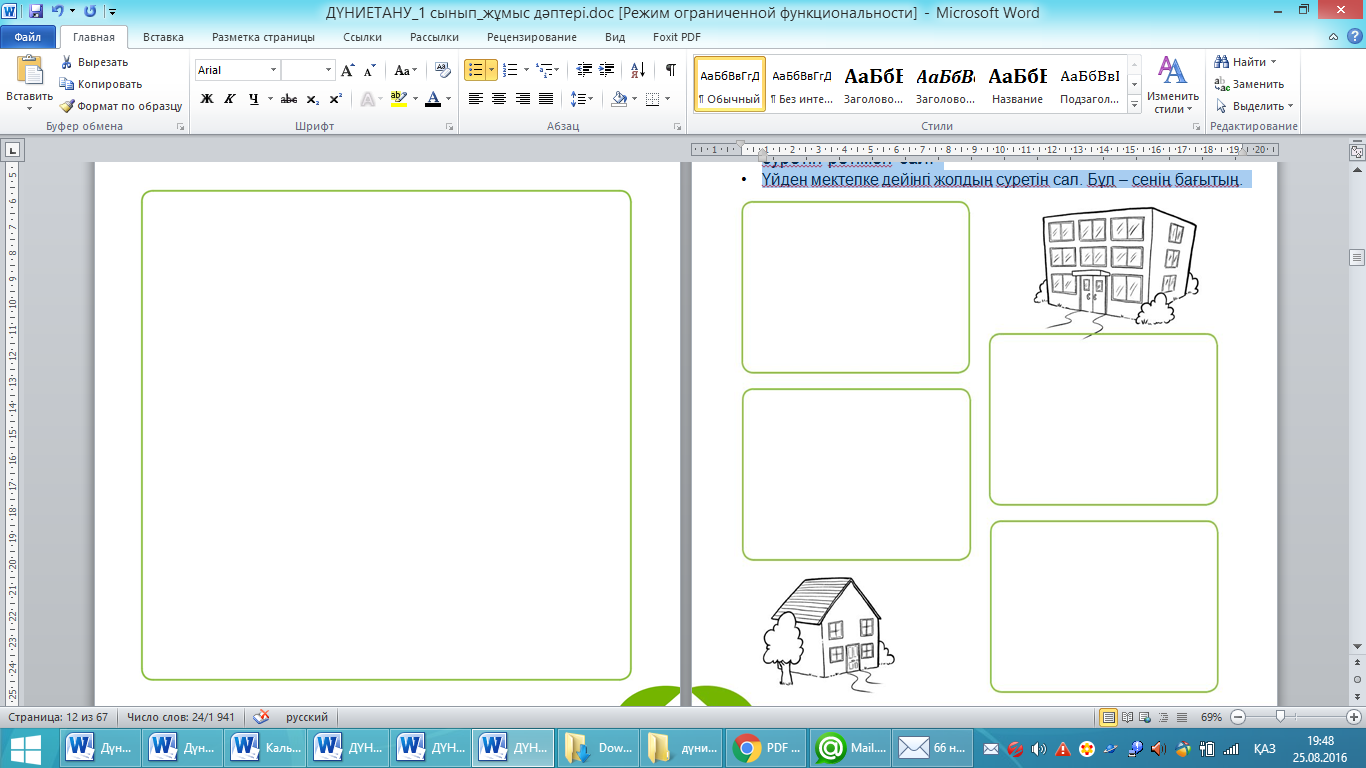Expand the styles gallery more arrow
The height and width of the screenshot is (768, 1366).
pyautogui.click(x=1134, y=105)
